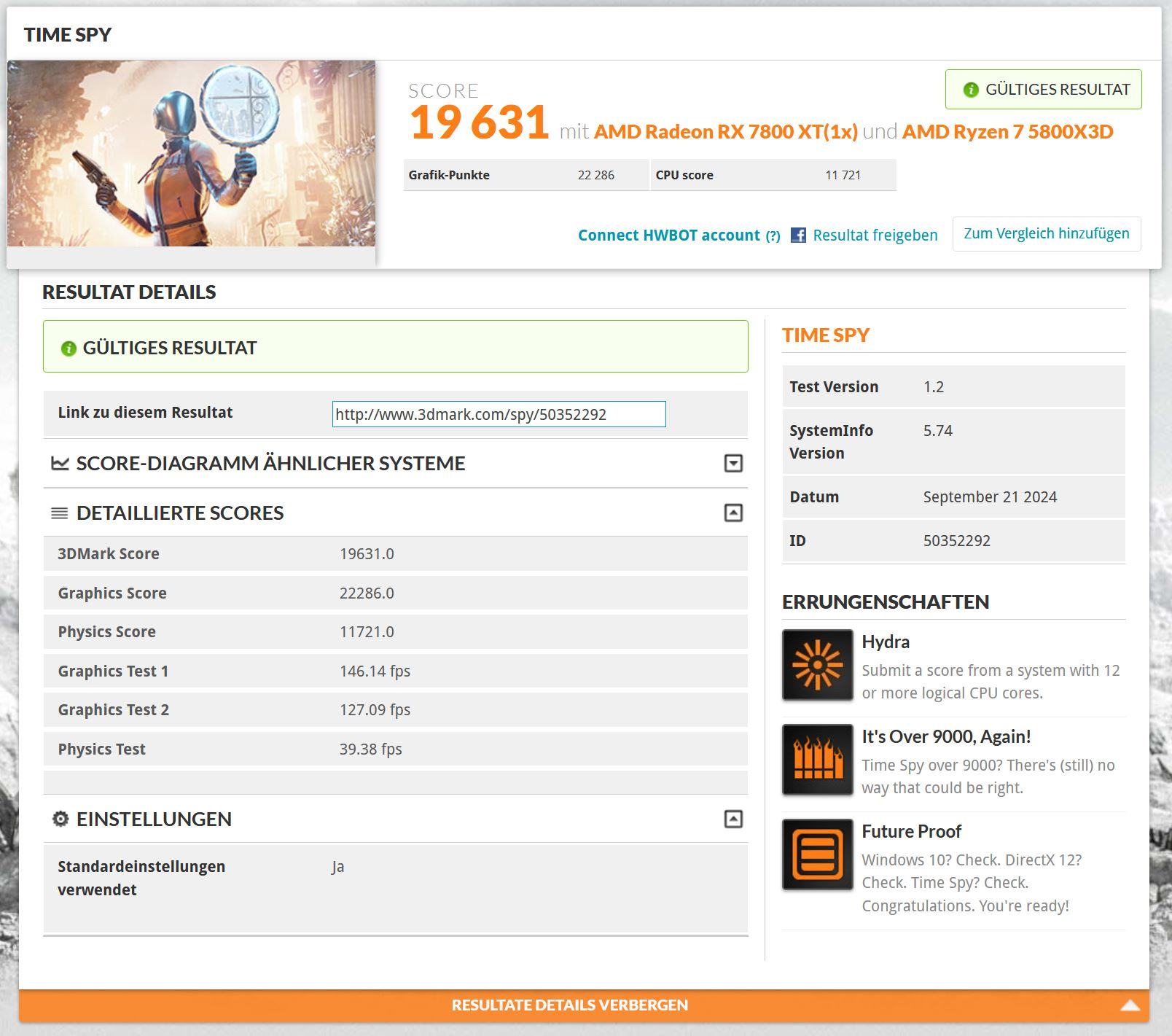Click the Grafik-Punkte value 22 286

coord(595,175)
